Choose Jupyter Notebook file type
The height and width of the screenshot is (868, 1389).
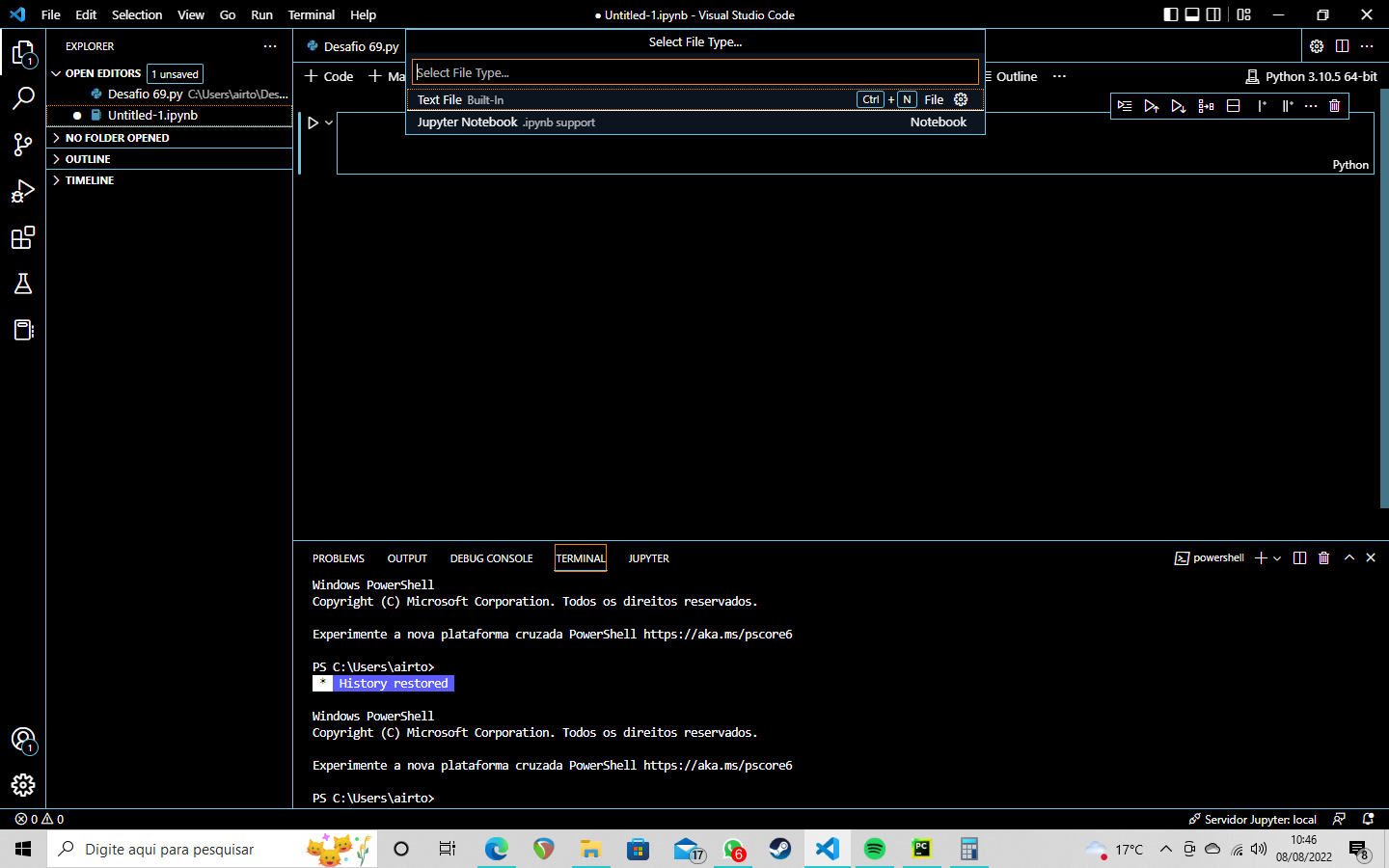pos(694,122)
